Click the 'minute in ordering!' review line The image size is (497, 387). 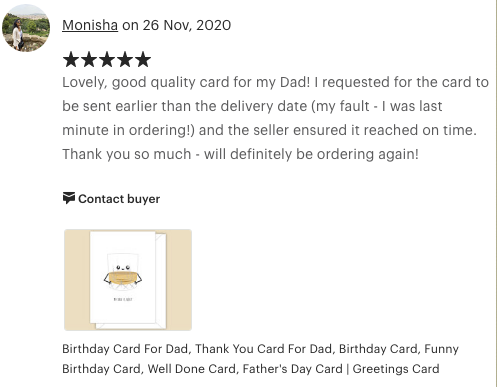269,130
